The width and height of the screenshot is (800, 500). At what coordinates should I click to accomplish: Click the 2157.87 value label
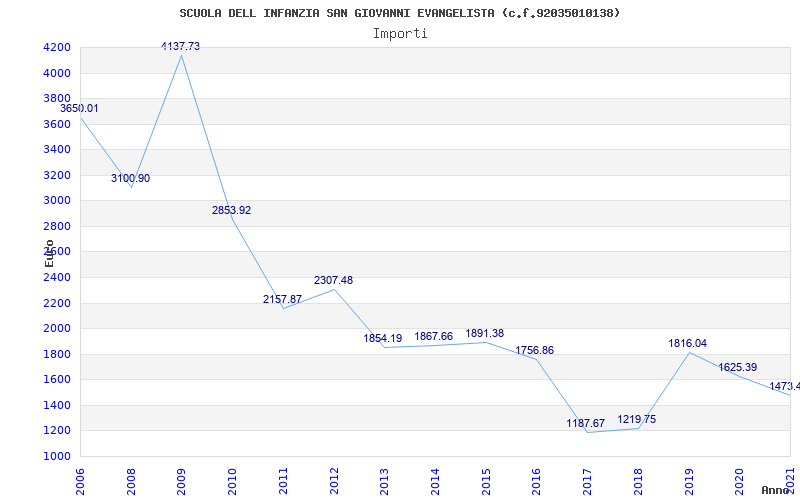pyautogui.click(x=282, y=299)
